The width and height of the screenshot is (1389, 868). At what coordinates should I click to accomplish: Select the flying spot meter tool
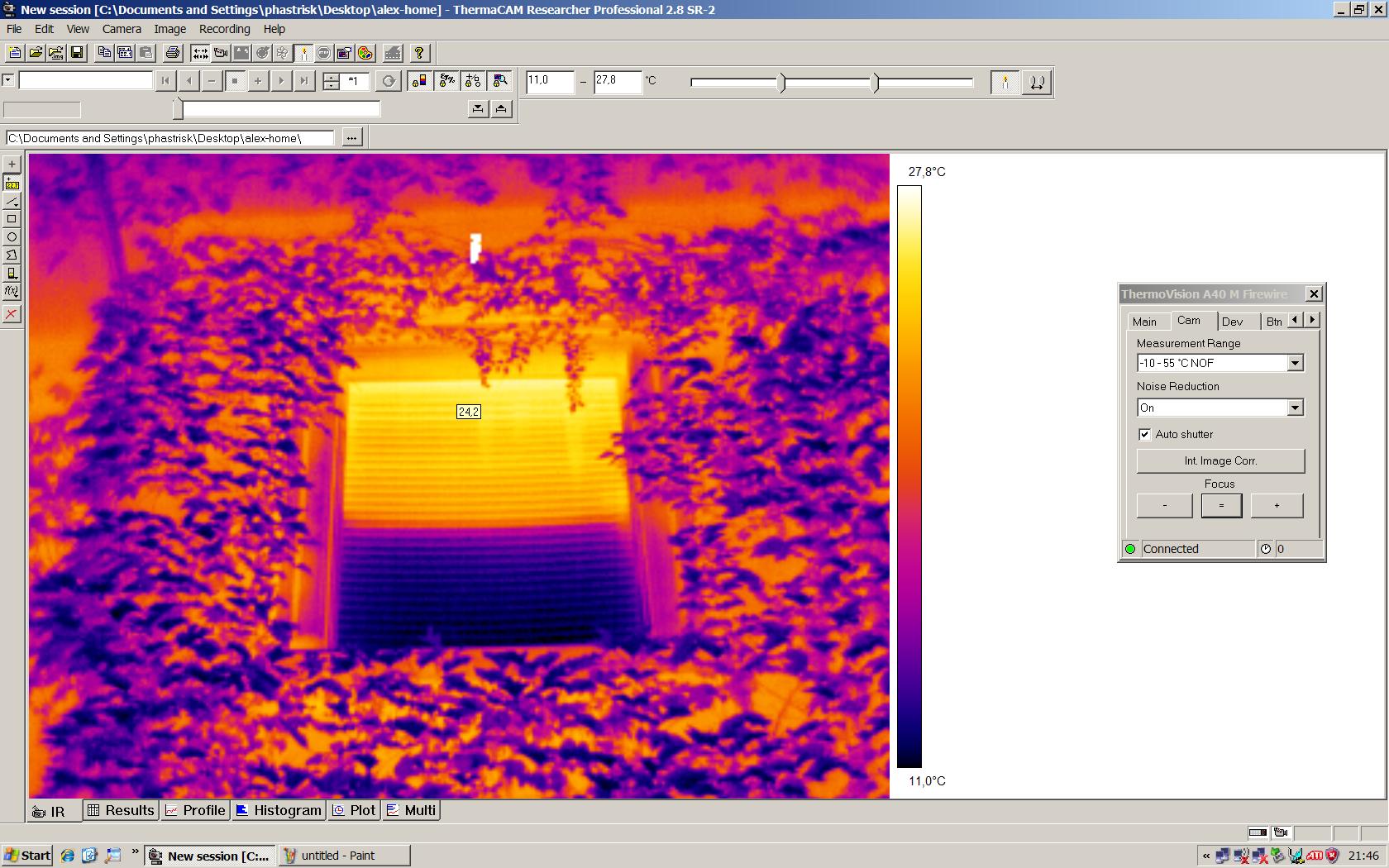(x=12, y=183)
